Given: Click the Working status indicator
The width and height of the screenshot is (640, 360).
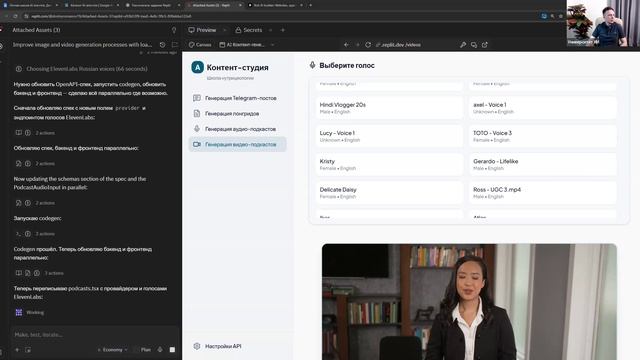Looking at the screenshot, I should [x=29, y=313].
